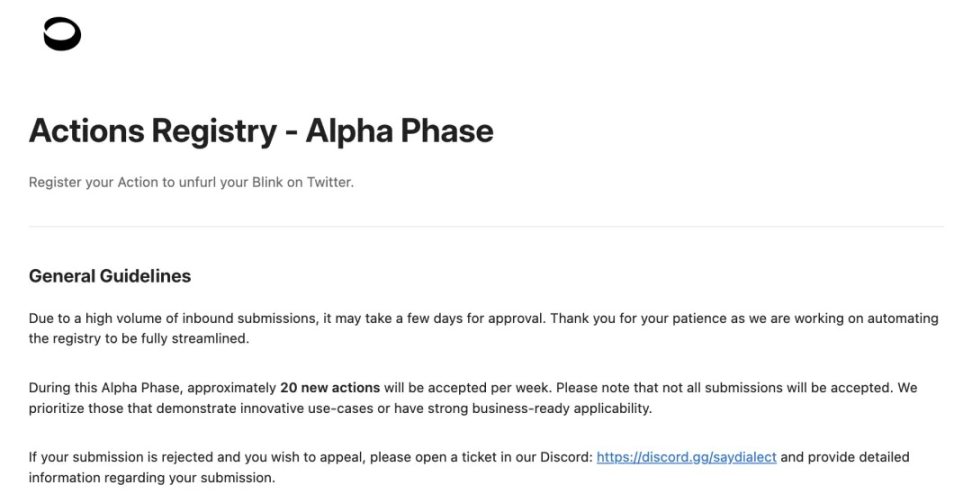Click the horizontal divider below subtitle

486,226
